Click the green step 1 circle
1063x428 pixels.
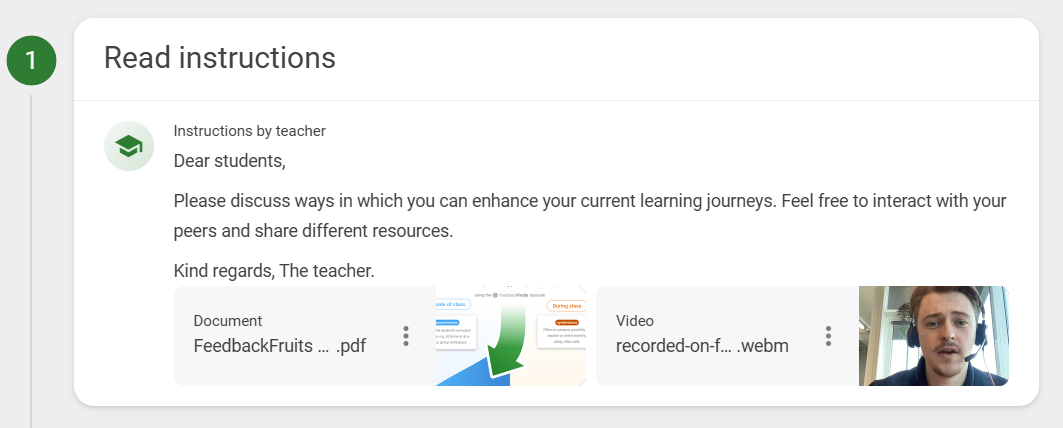[31, 61]
